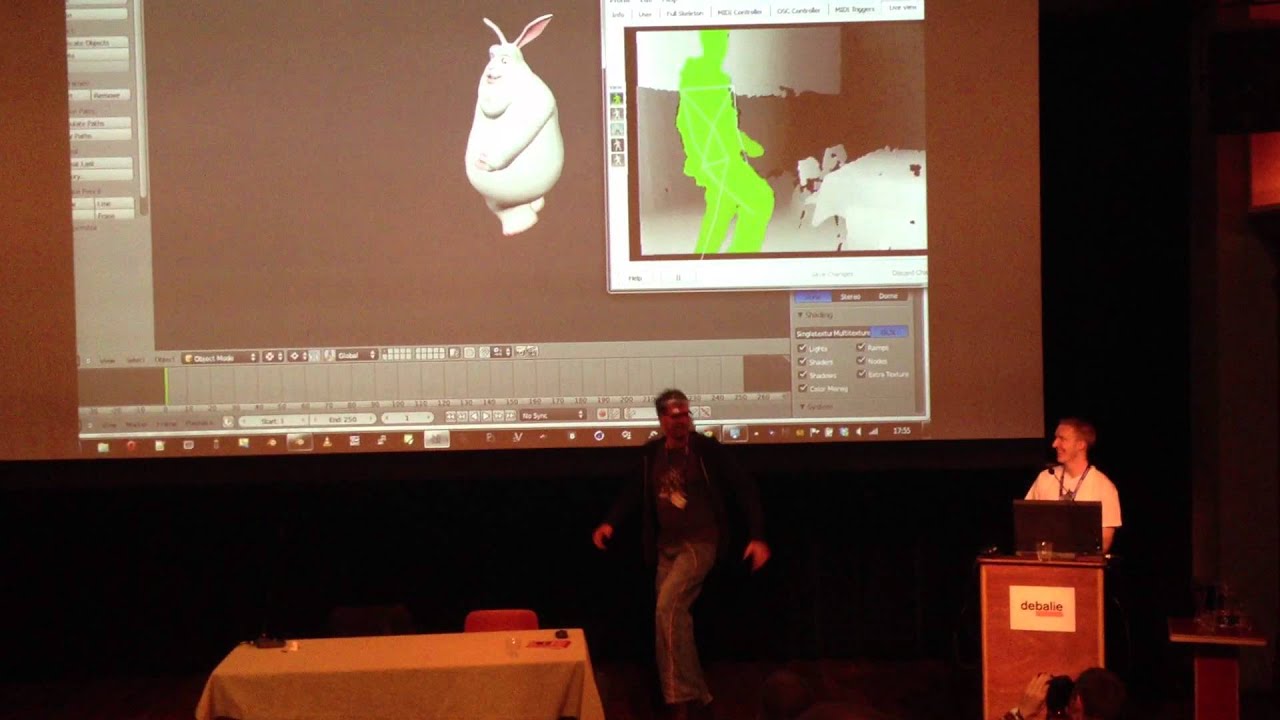
Task: Toggle the Color Management checkbox
Action: (802, 388)
